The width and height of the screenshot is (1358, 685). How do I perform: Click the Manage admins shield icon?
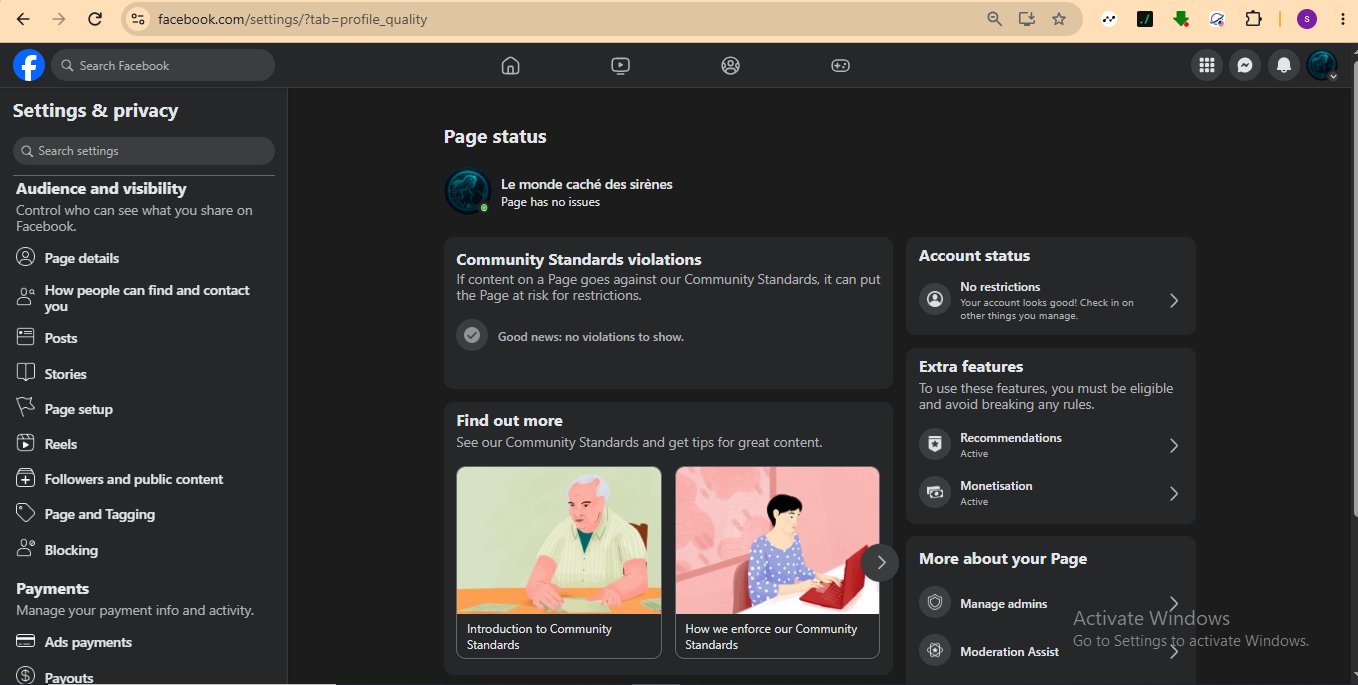click(935, 603)
